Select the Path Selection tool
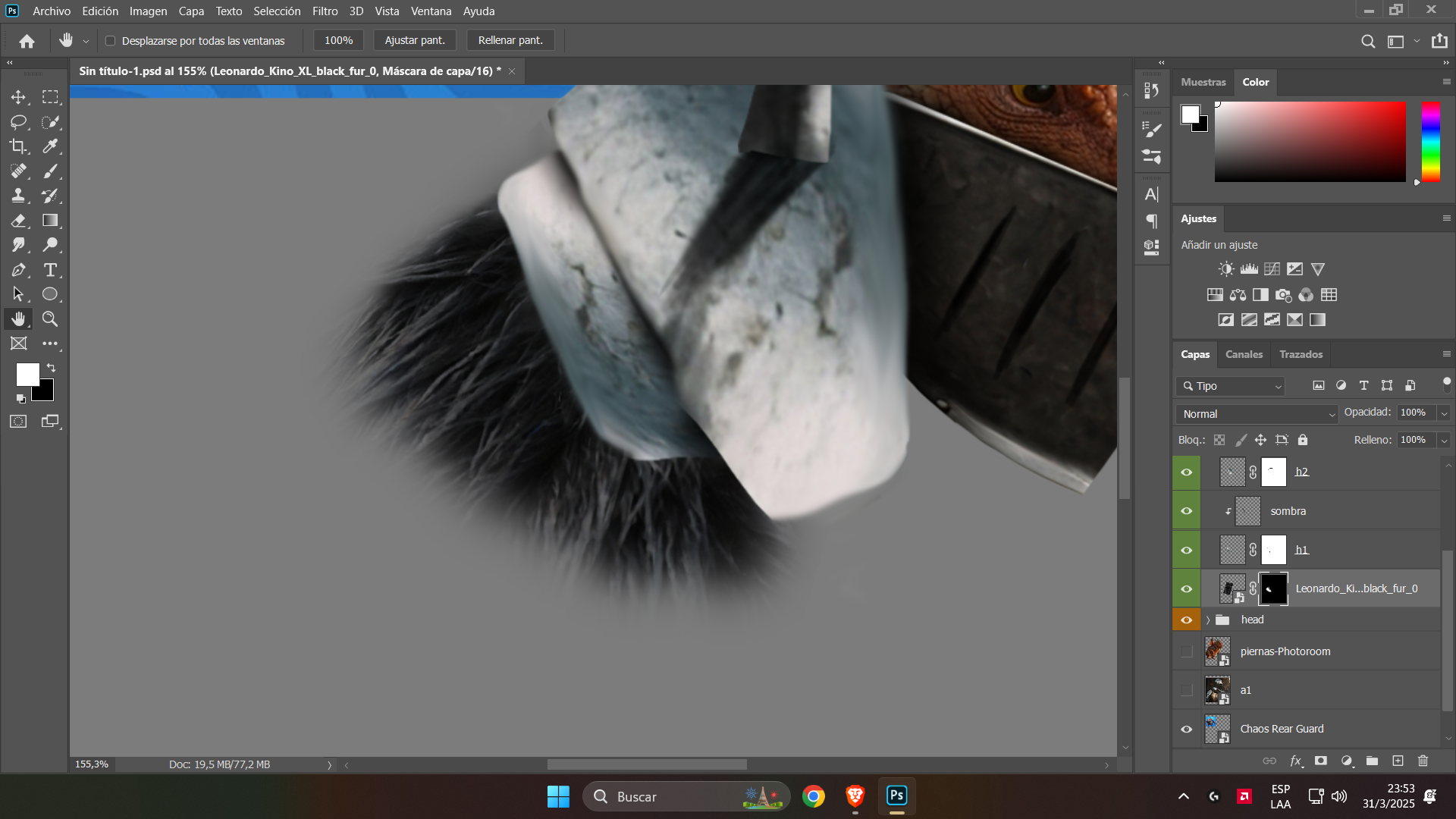 point(19,294)
